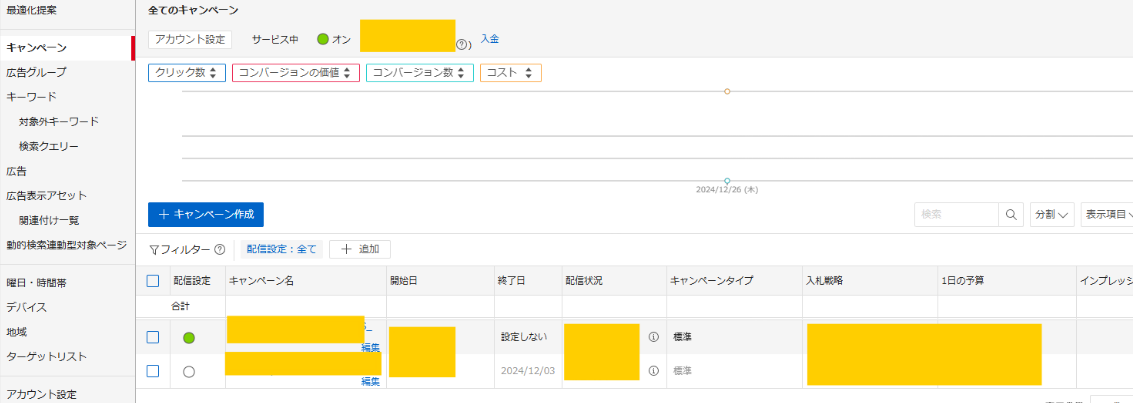Screen dimensions: 1133x403
Task: Click the キャンペーン作成 button
Action: 206,214
